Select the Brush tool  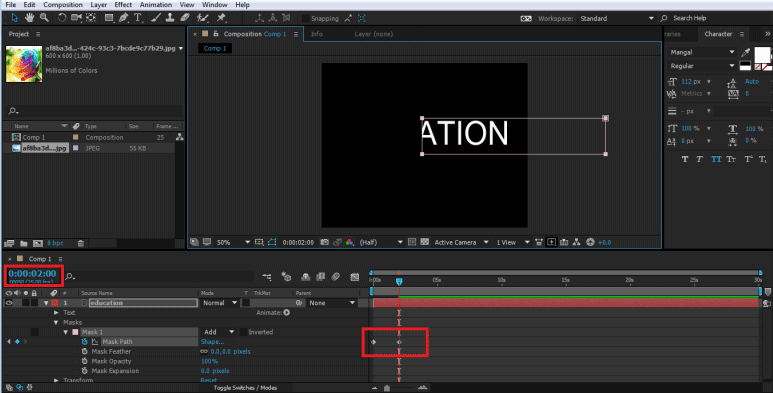(x=156, y=18)
